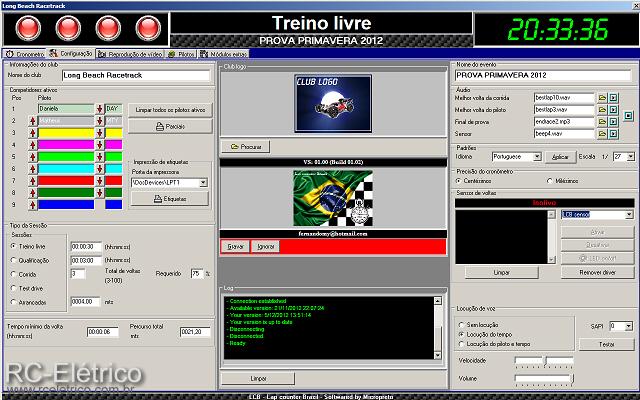The image size is (640, 400).
Task: Choose 'Milésimos' timer precision
Action: tap(548, 181)
